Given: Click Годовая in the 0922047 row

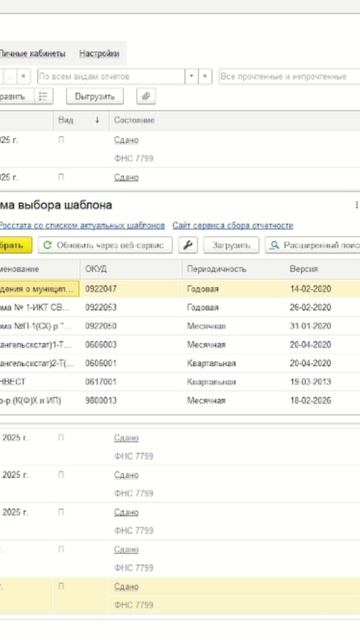Looking at the screenshot, I should [x=203, y=289].
